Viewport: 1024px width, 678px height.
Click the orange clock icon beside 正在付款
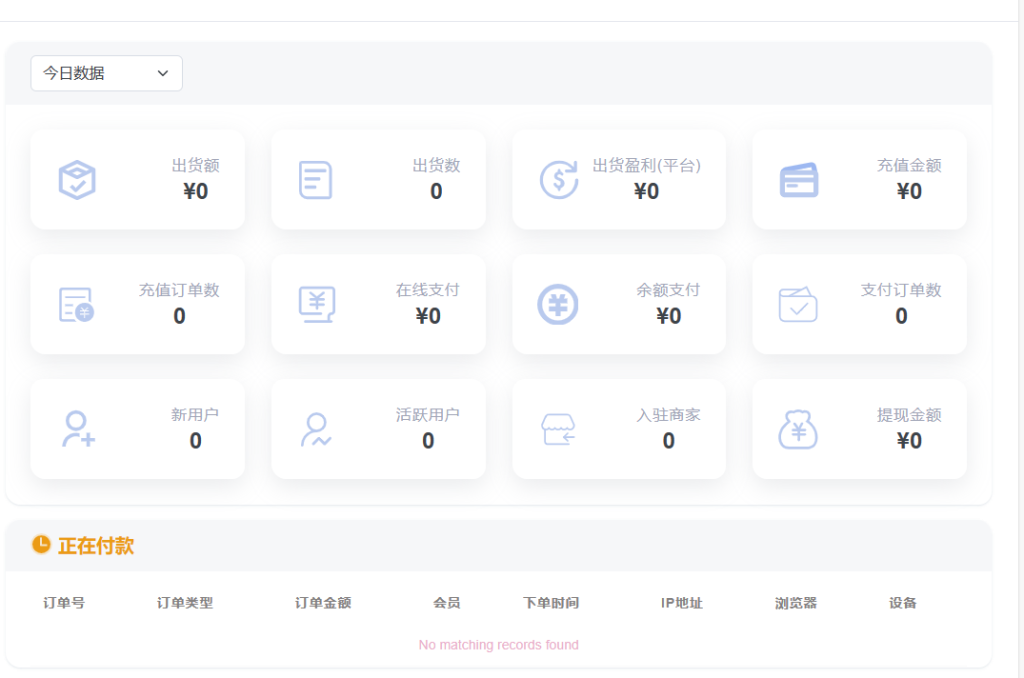click(x=41, y=546)
